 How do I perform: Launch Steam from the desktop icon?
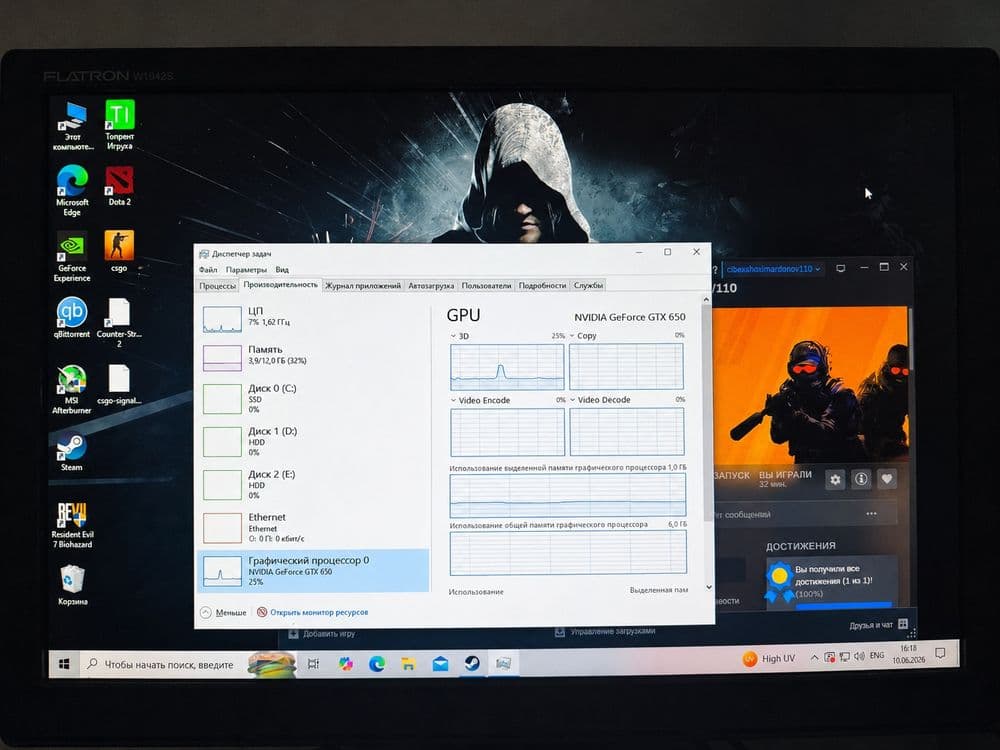[71, 452]
